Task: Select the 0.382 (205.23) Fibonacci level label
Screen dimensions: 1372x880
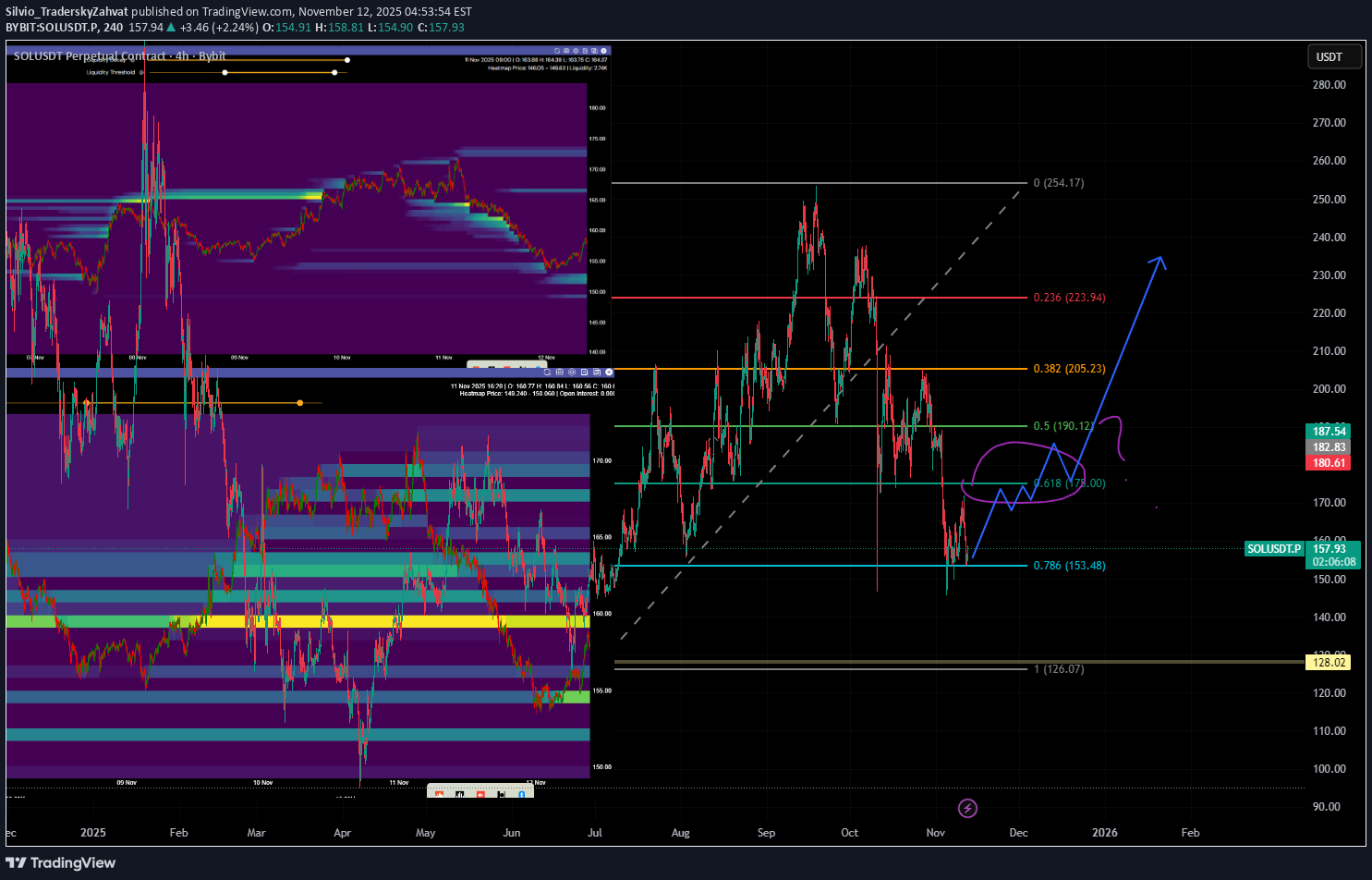Action: click(x=1069, y=369)
